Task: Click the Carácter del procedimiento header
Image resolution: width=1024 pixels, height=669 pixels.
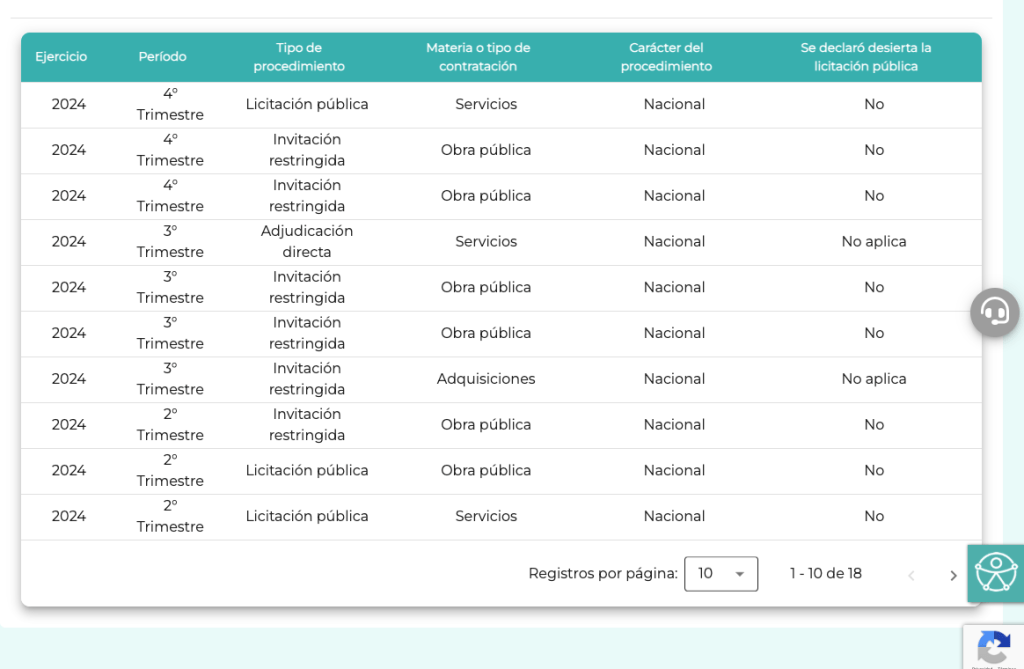Action: point(666,57)
